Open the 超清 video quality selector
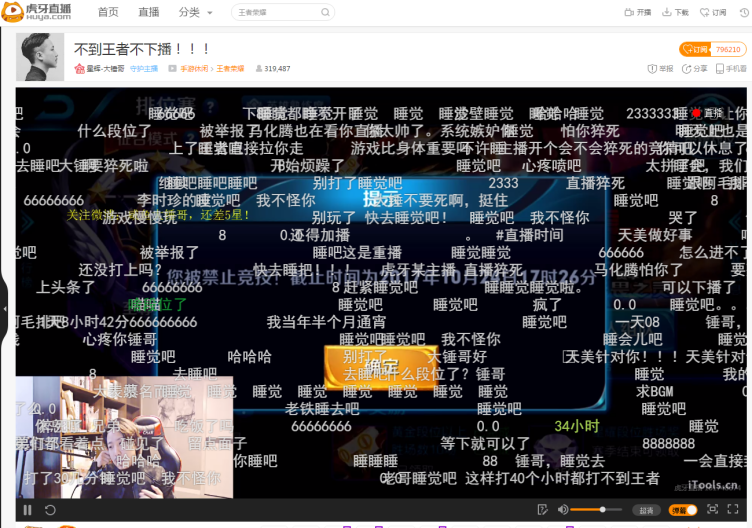The image size is (752, 528). coord(646,510)
